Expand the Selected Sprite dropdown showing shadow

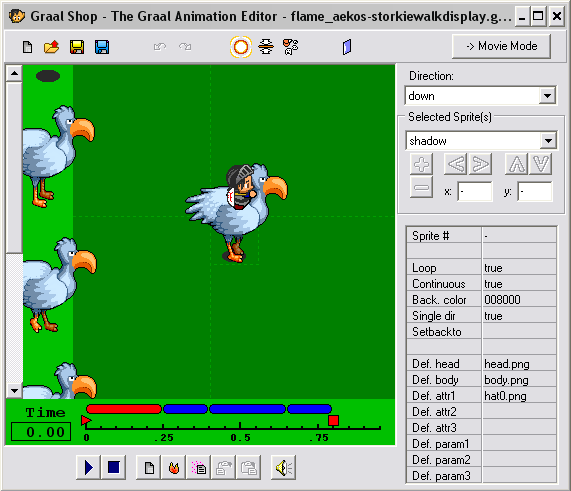[x=548, y=141]
